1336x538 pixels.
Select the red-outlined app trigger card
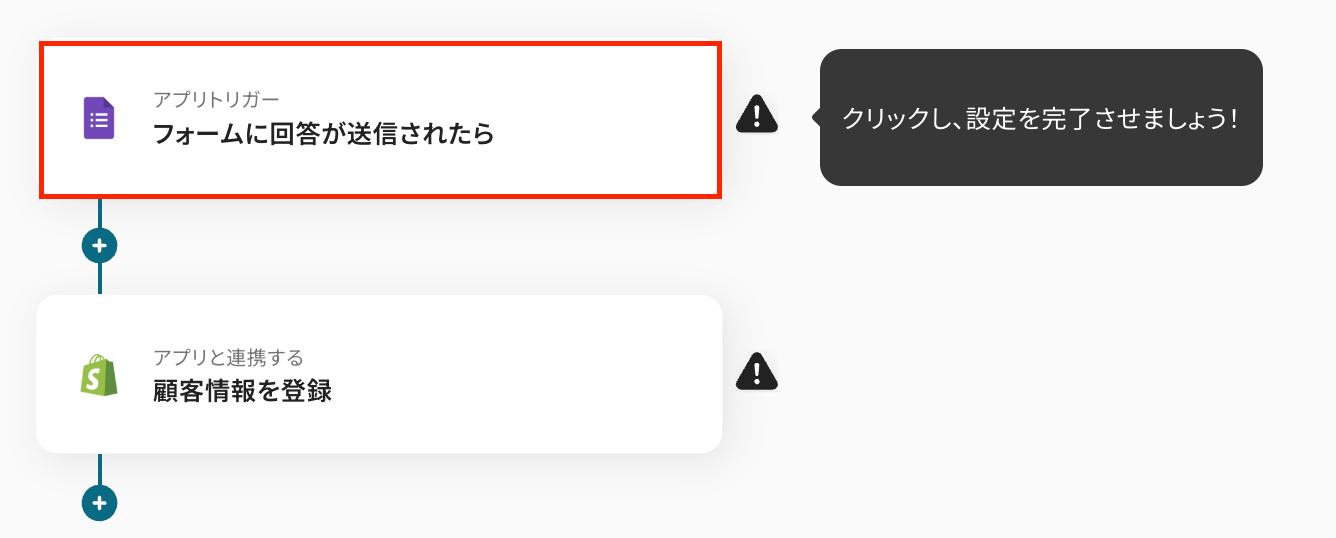pos(380,119)
